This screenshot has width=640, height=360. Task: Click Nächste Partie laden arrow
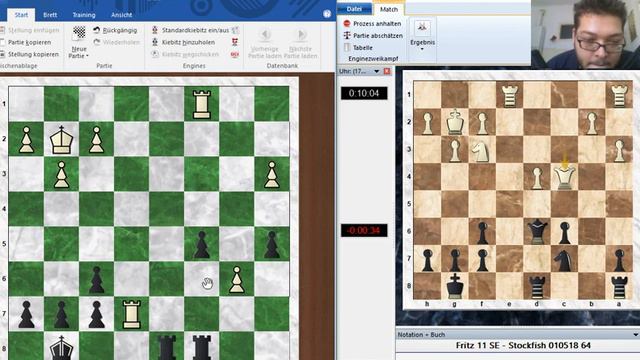coord(301,35)
